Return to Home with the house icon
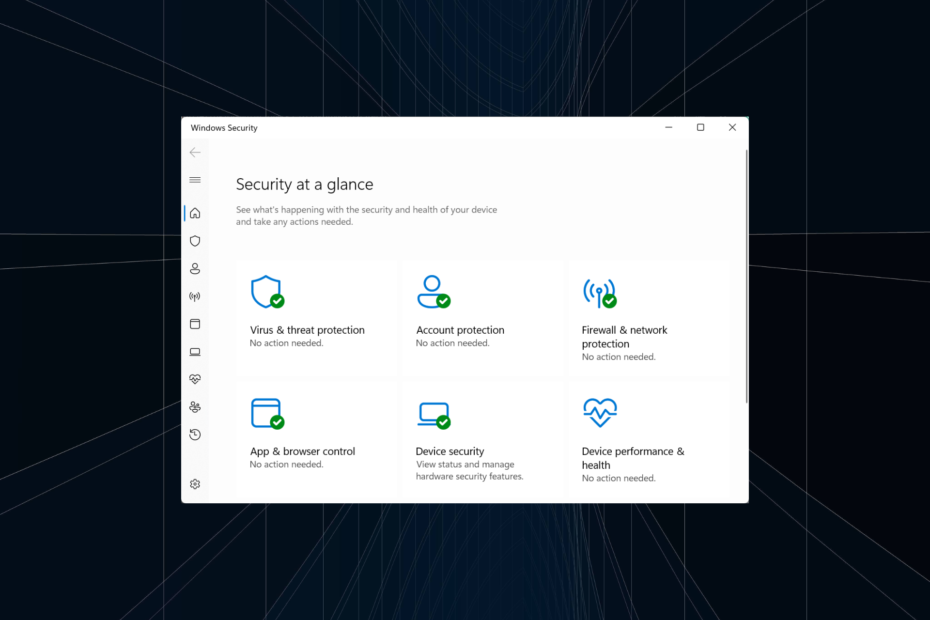 pos(195,213)
